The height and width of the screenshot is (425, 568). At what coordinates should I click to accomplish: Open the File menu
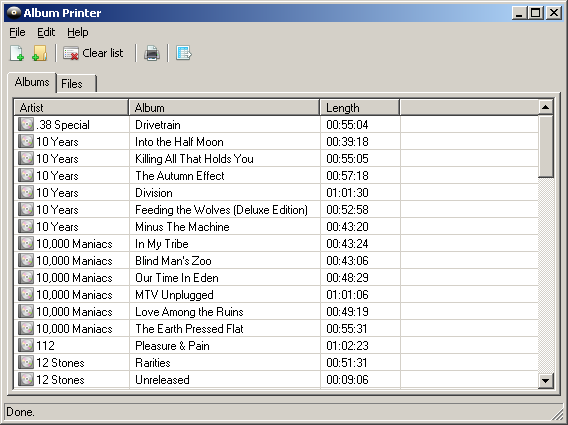17,32
